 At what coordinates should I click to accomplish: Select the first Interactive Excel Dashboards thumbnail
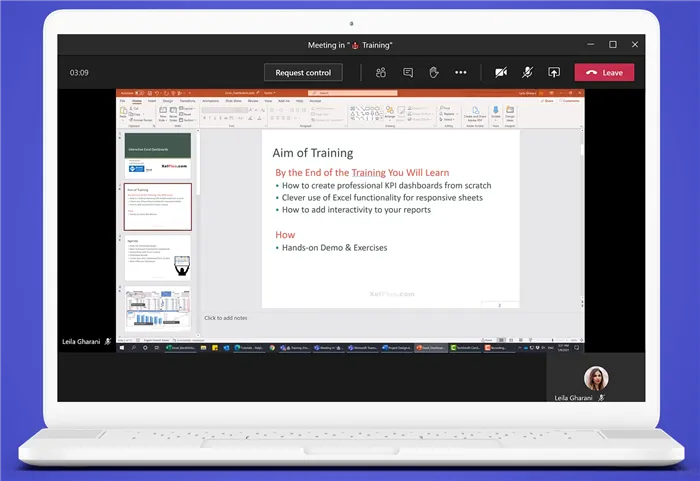coord(158,155)
